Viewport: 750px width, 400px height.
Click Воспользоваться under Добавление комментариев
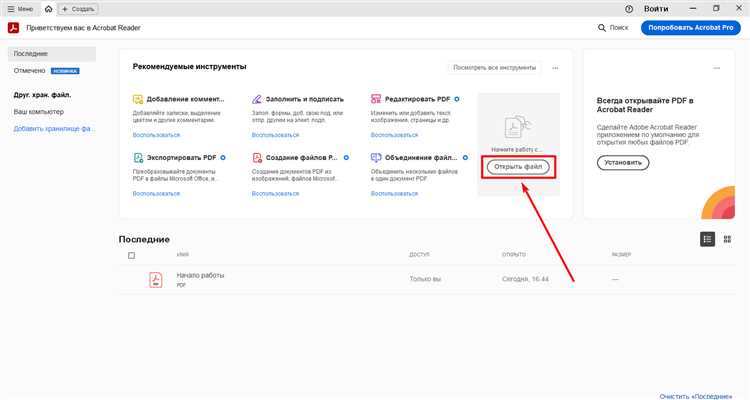[x=156, y=135]
